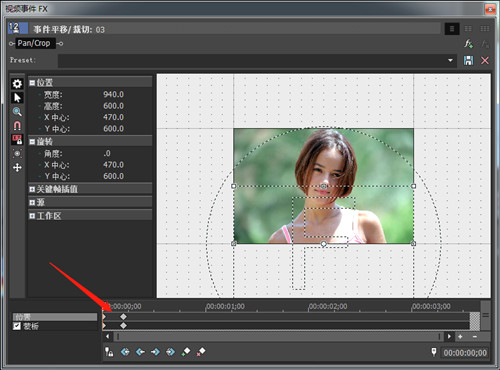
Task: Toggle the Move Freely cross-arrows icon
Action: click(17, 167)
